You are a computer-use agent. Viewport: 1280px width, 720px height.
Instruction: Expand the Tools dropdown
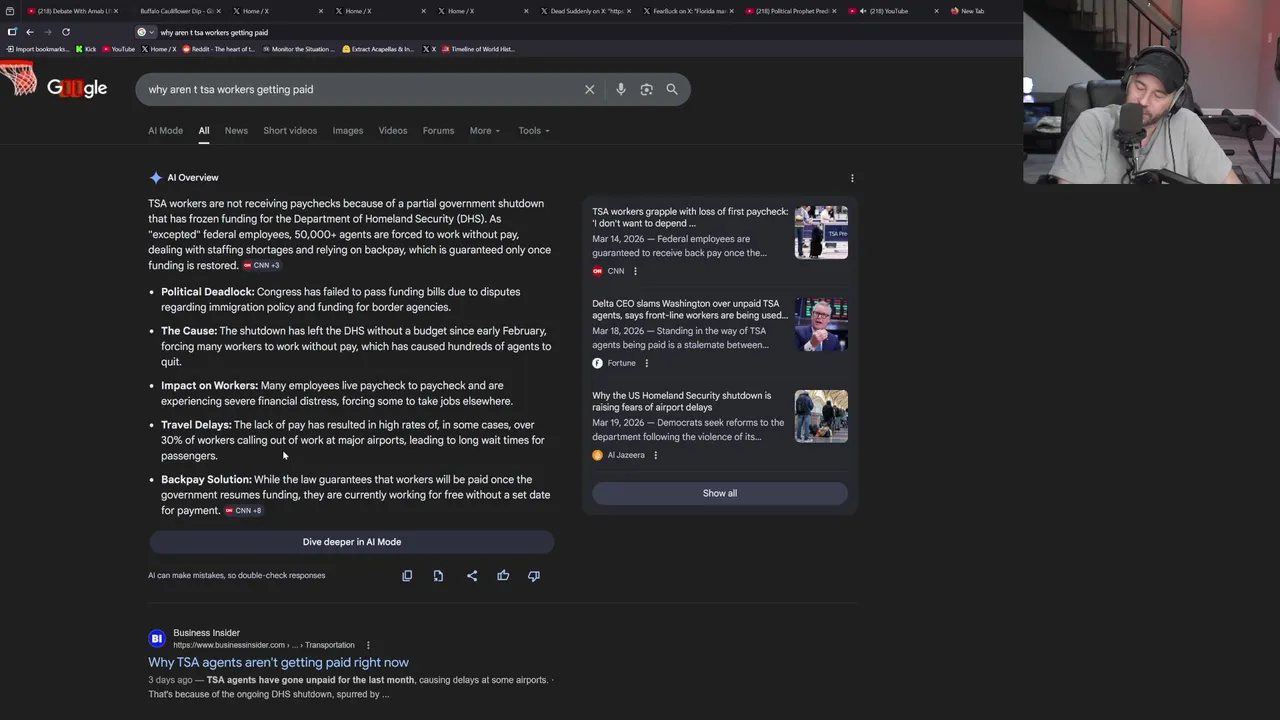coord(534,131)
